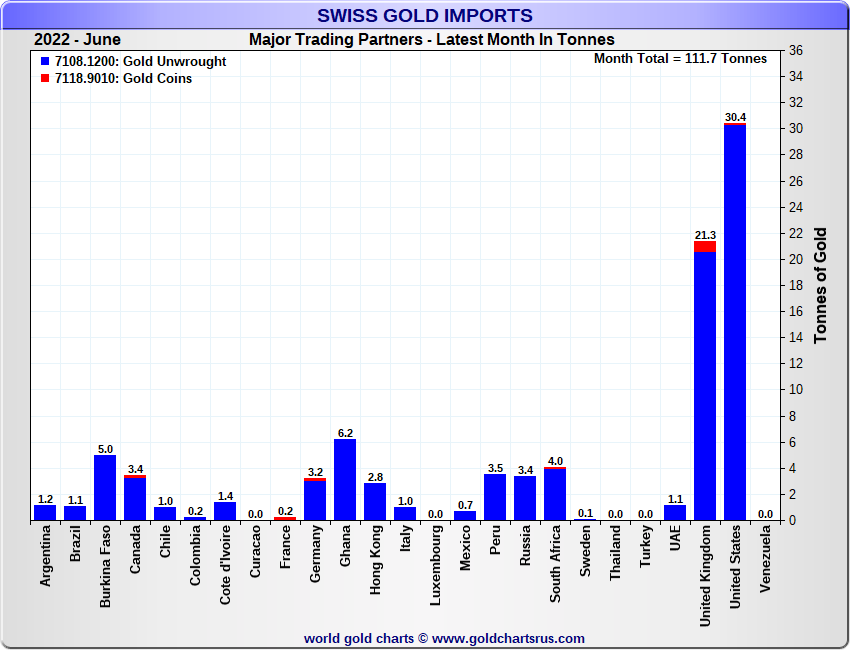Select the Peru bar
The image size is (850, 650).
tap(495, 497)
